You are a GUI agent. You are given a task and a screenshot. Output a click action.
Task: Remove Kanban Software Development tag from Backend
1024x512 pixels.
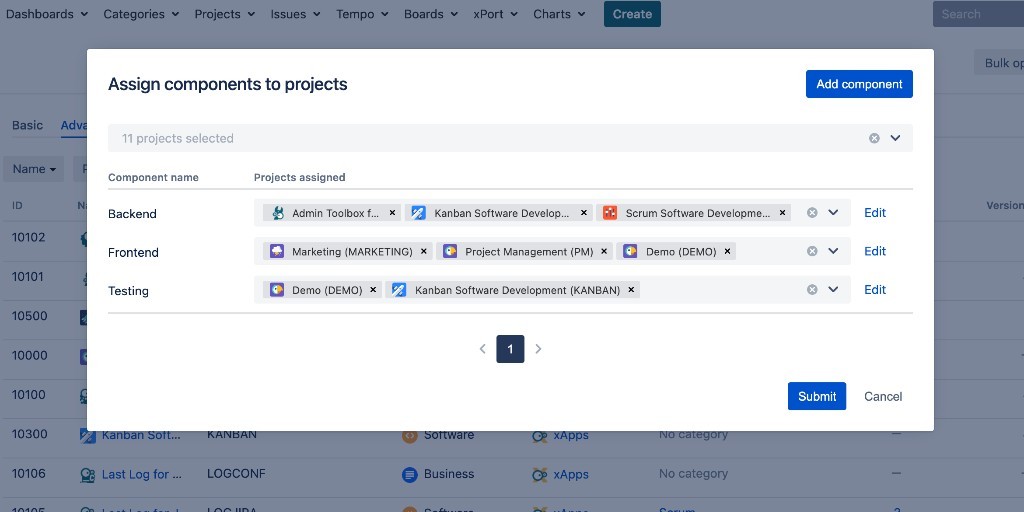[x=584, y=213]
